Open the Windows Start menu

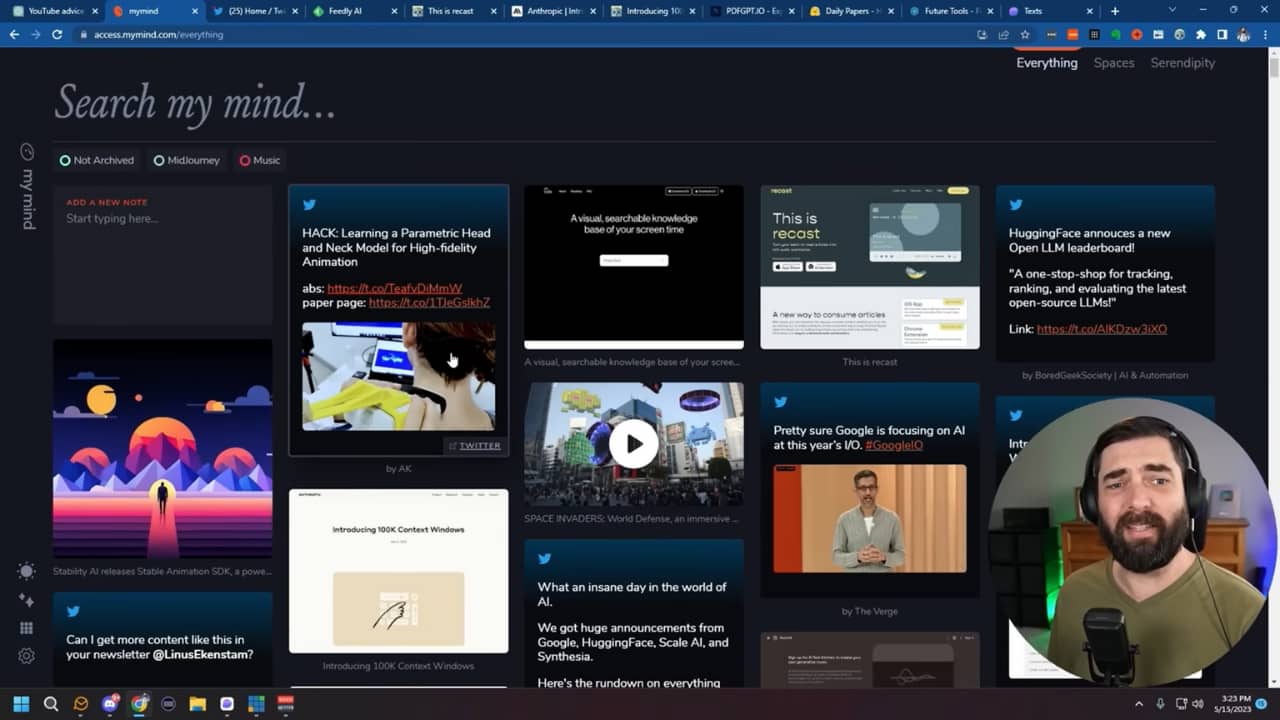tap(22, 704)
